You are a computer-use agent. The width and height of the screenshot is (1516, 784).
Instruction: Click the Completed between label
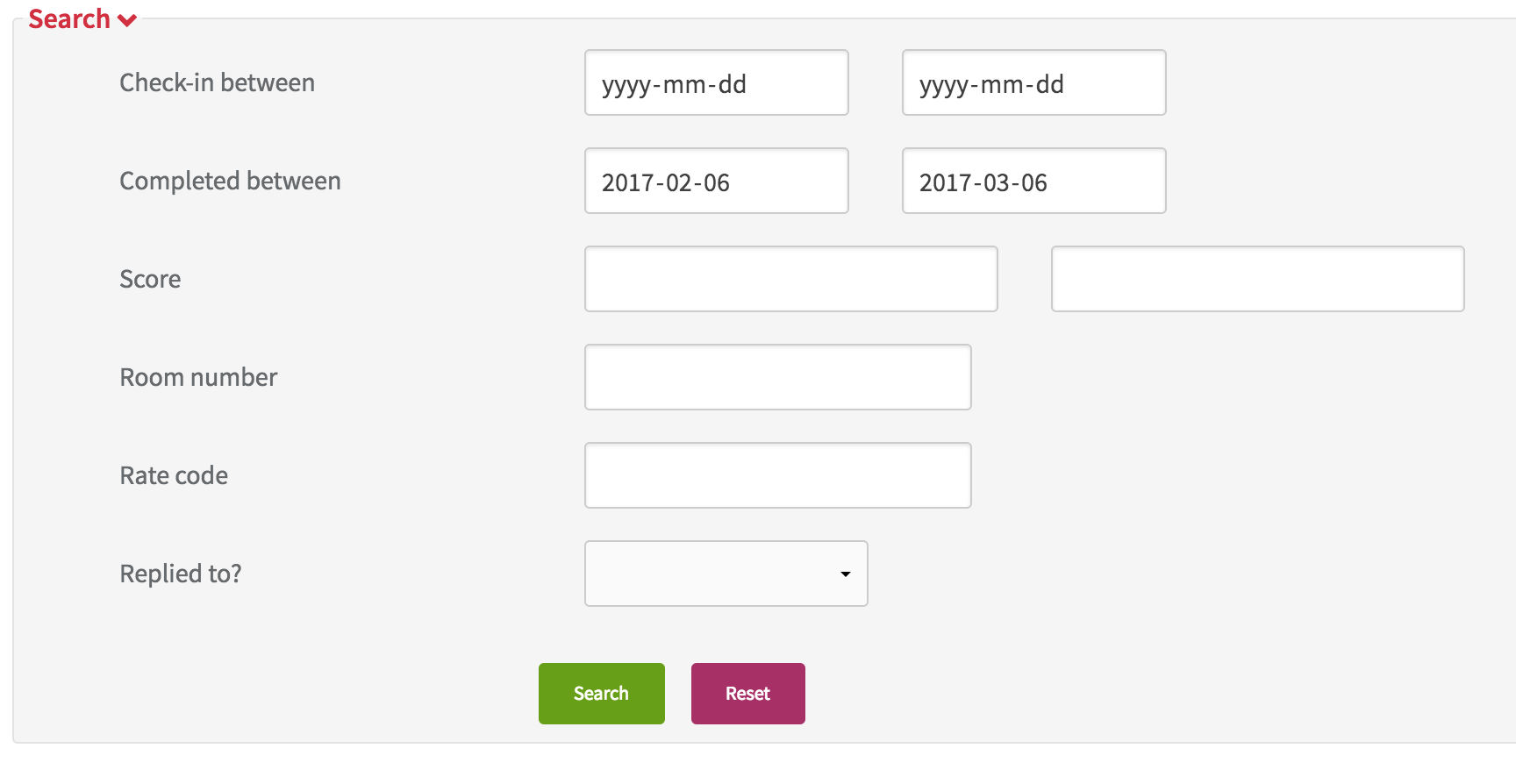tap(230, 181)
